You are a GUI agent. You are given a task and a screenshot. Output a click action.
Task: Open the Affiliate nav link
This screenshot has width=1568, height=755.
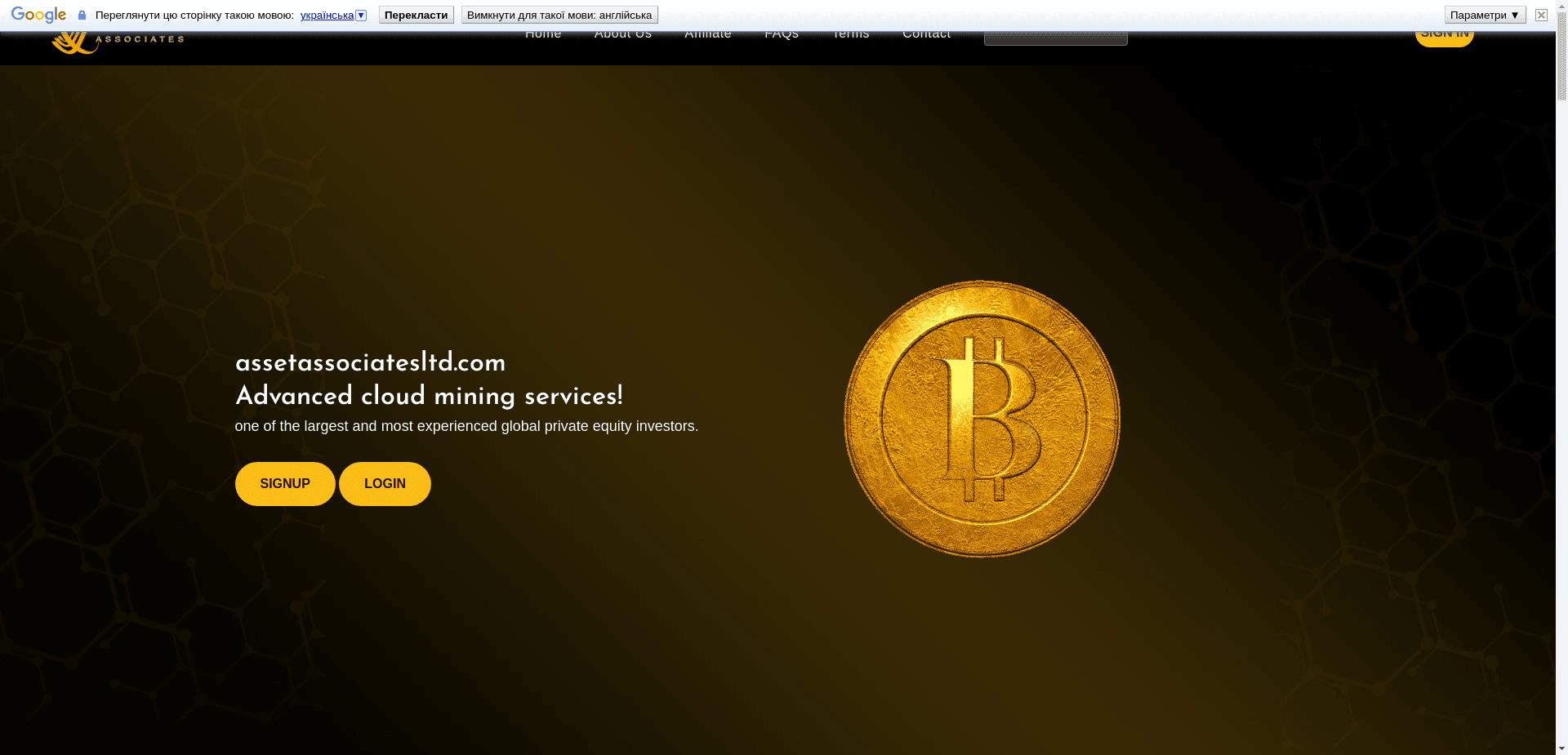point(707,35)
